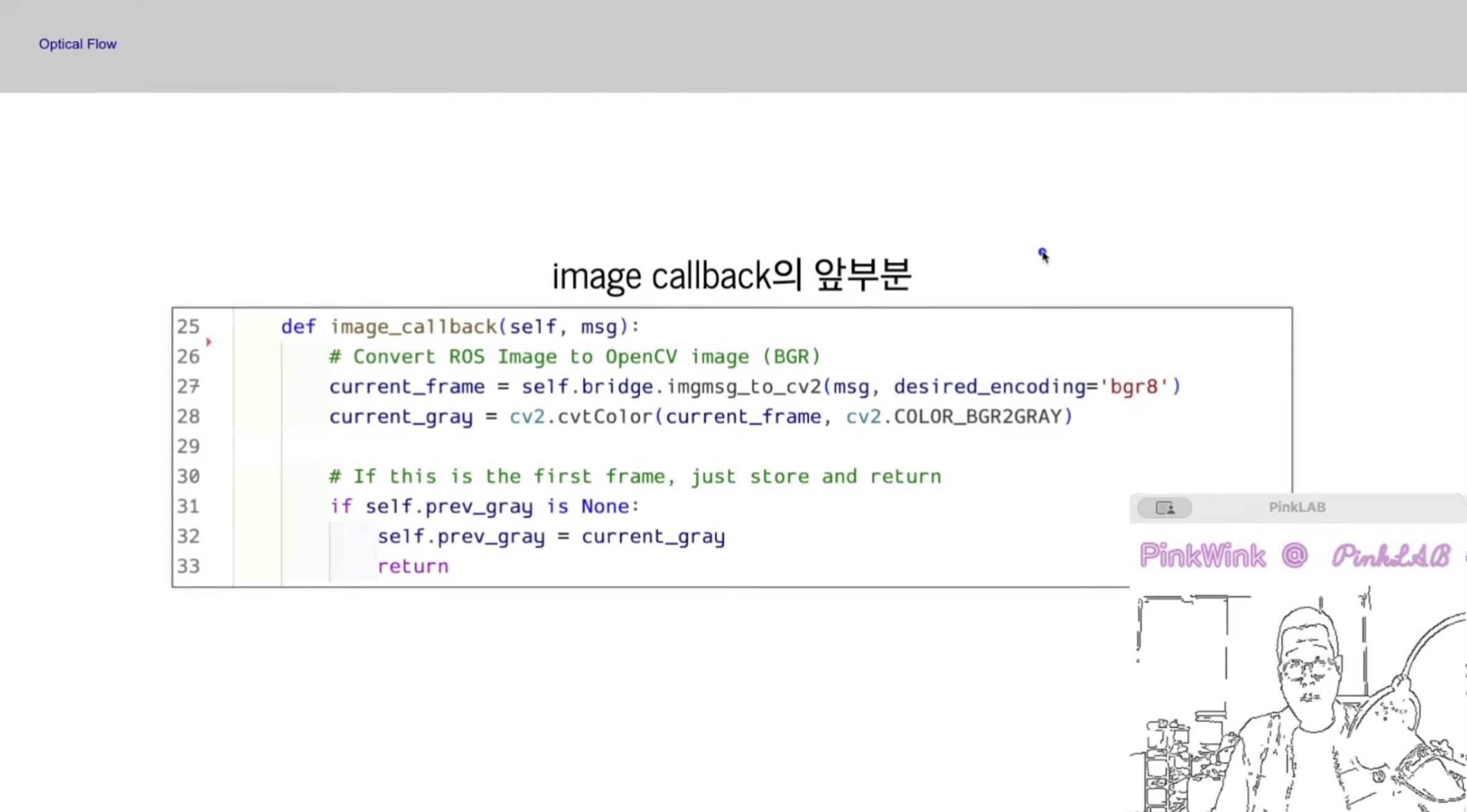Click the edge-detected webcam video feed
Image resolution: width=1467 pixels, height=812 pixels.
tap(1297, 700)
